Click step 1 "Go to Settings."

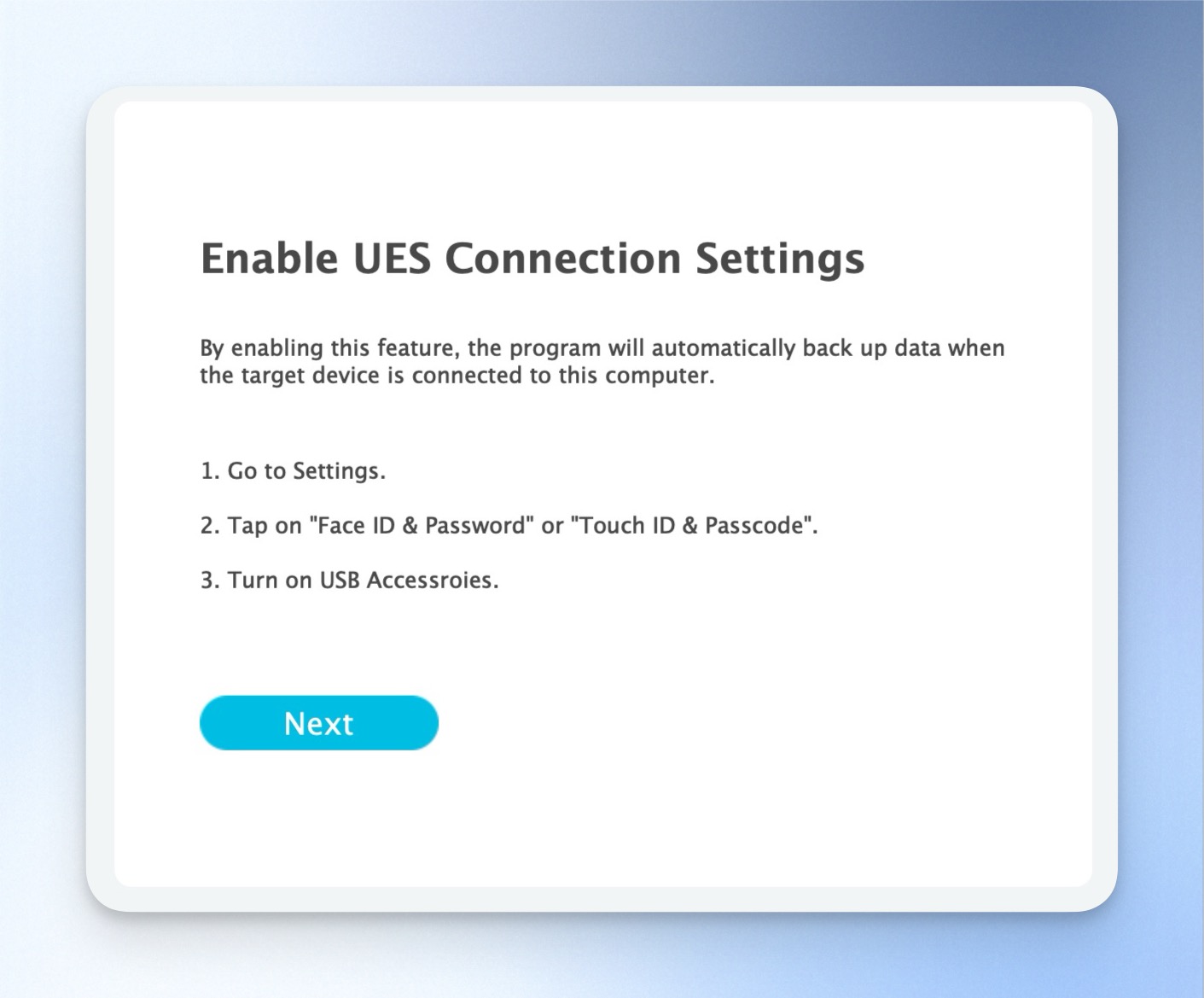[293, 471]
